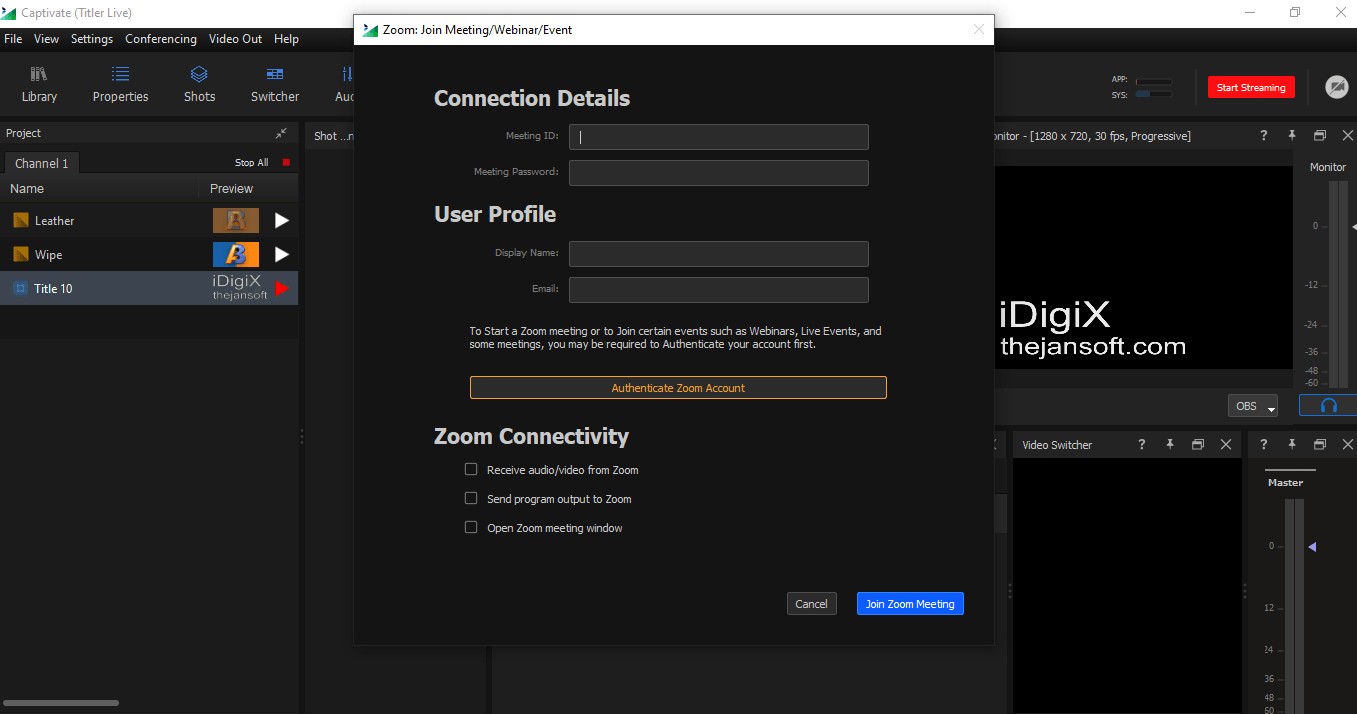Open the Help menu
The height and width of the screenshot is (714, 1357).
point(286,39)
